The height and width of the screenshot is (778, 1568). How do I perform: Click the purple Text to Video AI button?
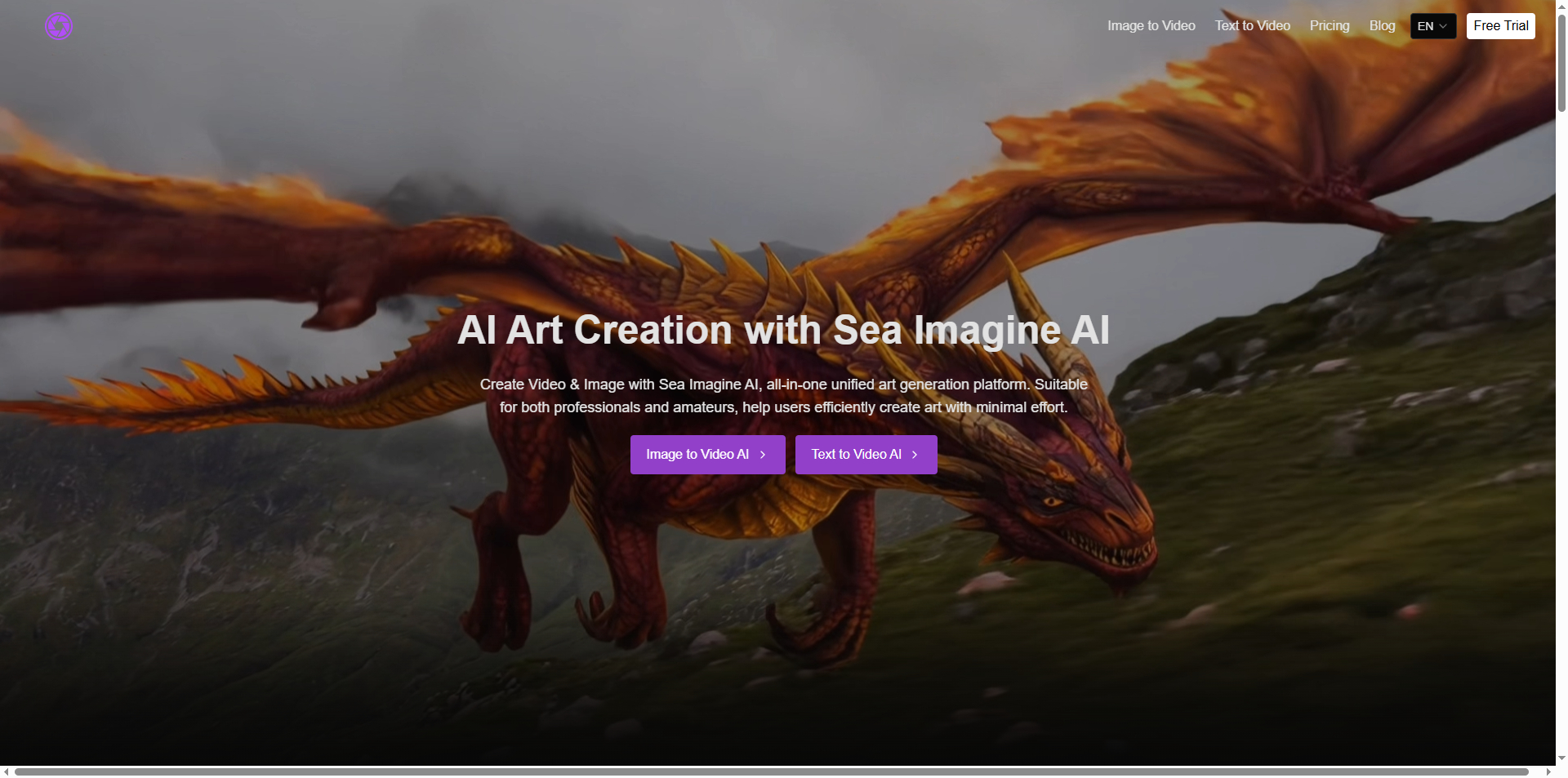[866, 455]
